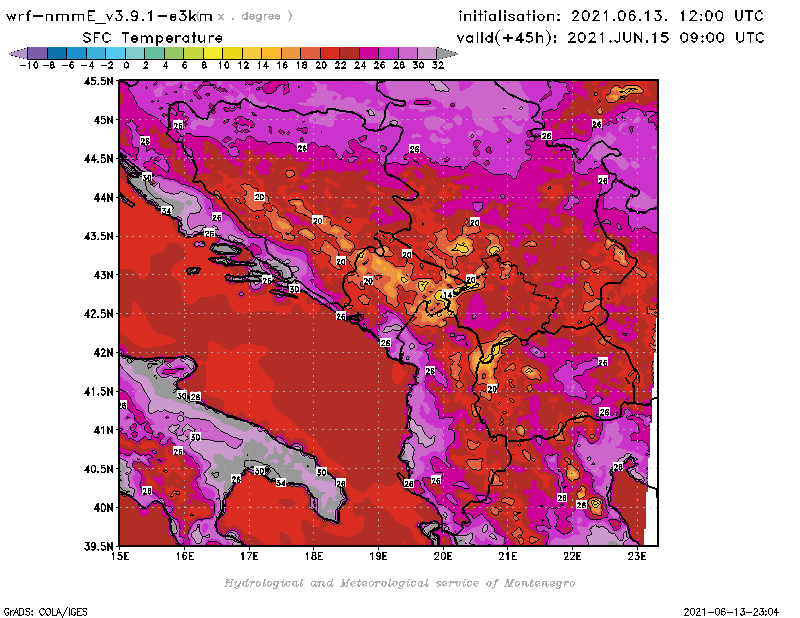Click the 43N latitude label

(x=103, y=275)
